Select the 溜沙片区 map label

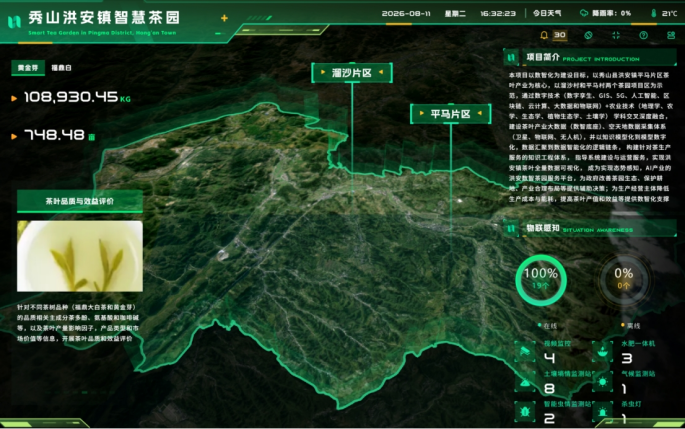pos(352,73)
